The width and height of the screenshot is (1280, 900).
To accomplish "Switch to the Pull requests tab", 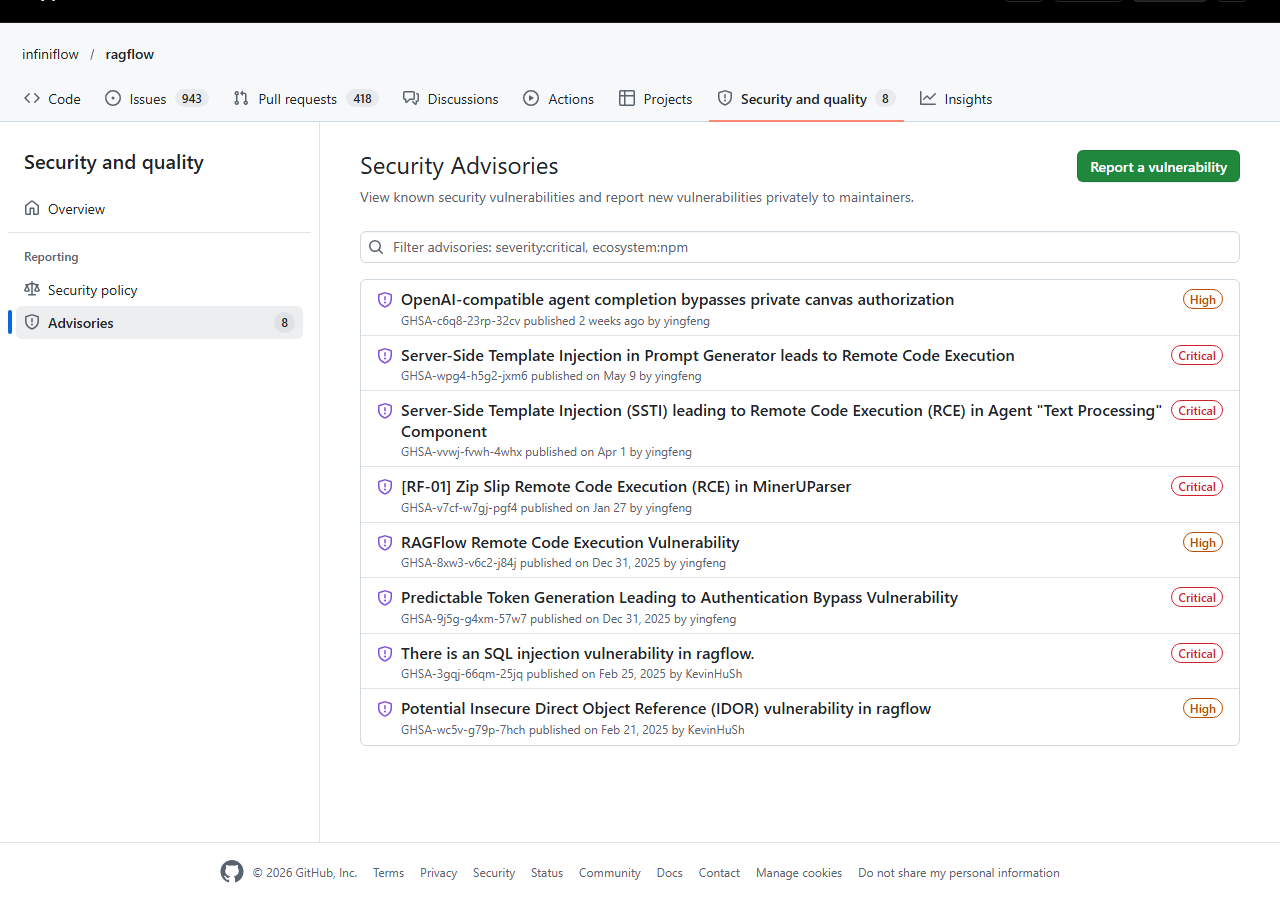I will coord(304,99).
